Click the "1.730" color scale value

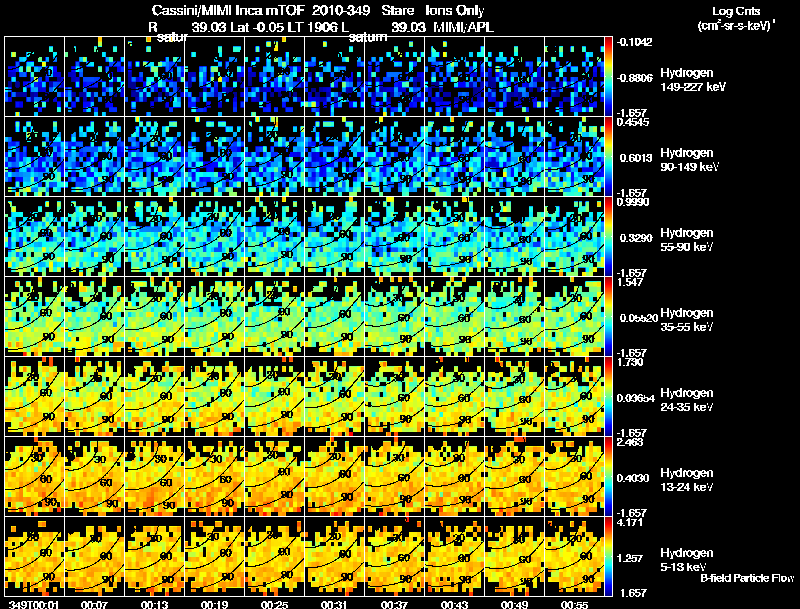(x=630, y=362)
